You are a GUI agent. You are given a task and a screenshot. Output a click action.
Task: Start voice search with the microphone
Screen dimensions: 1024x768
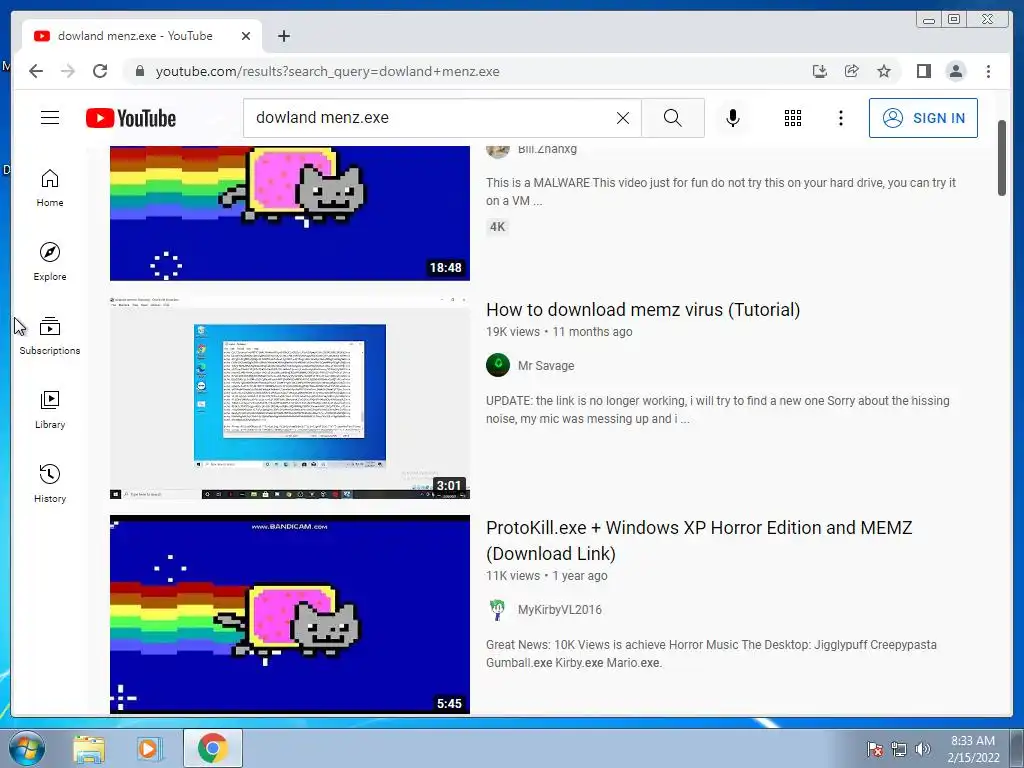[733, 118]
